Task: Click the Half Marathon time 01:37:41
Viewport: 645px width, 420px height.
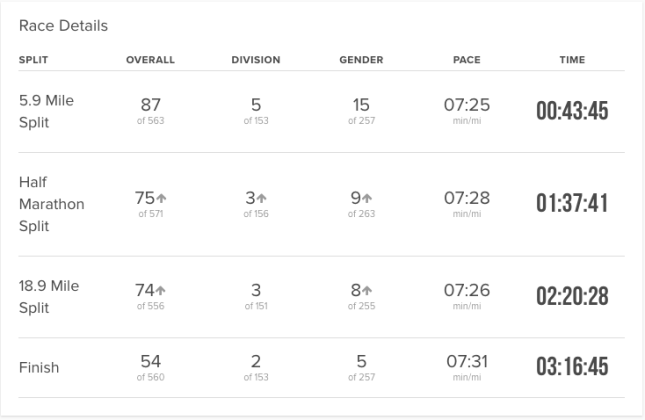Action: (x=572, y=204)
